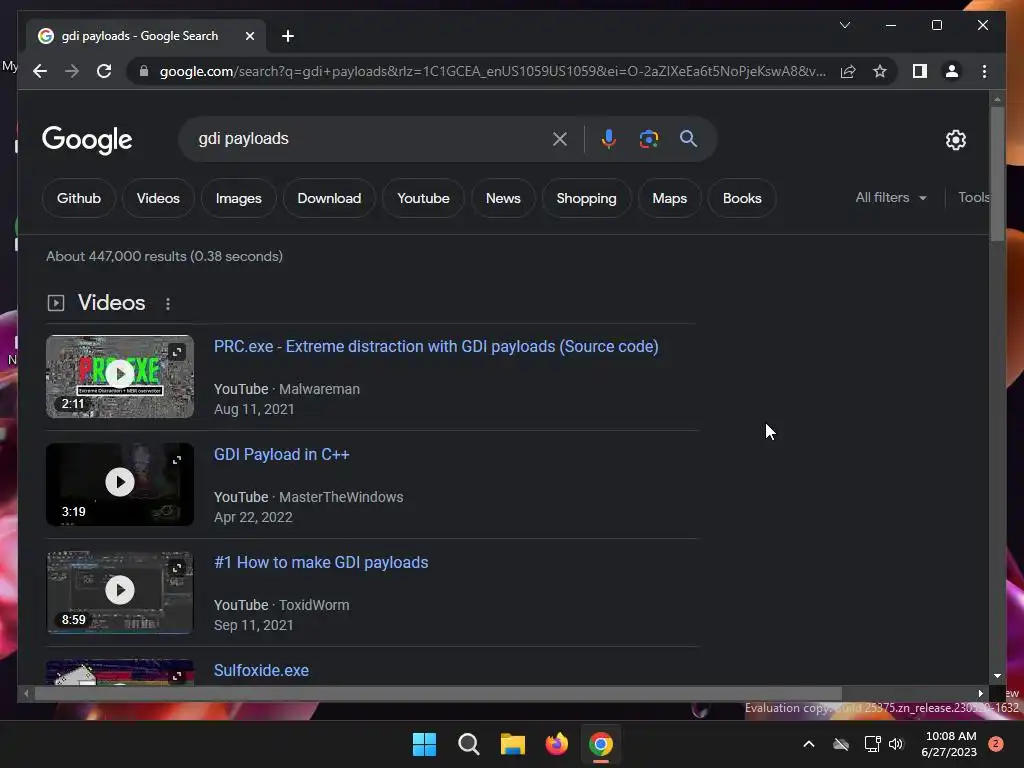The height and width of the screenshot is (768, 1024).
Task: Switch to Maps results
Action: tap(669, 198)
